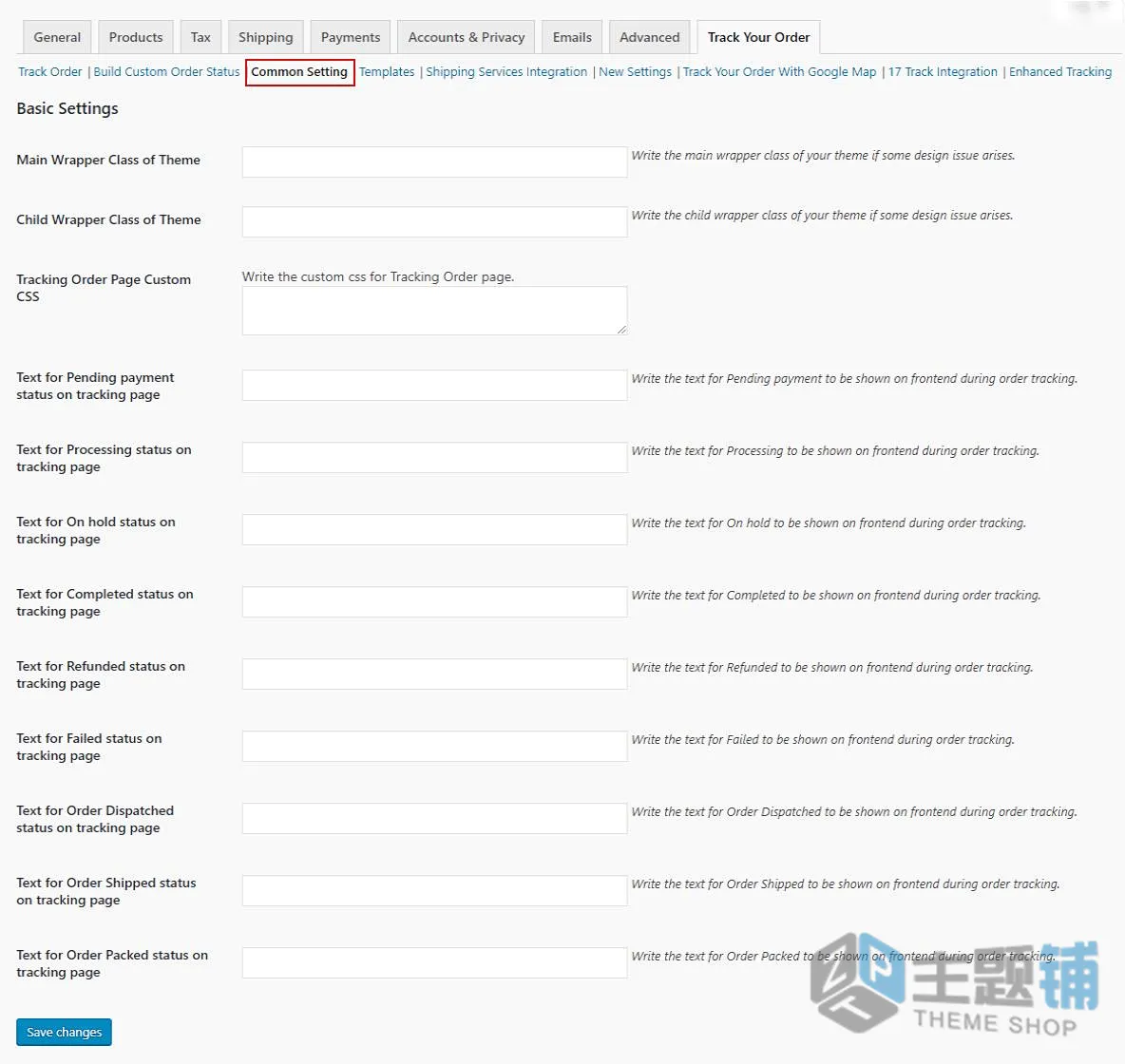The width and height of the screenshot is (1125, 1064).
Task: Click the Completed help description text
Action: point(836,595)
